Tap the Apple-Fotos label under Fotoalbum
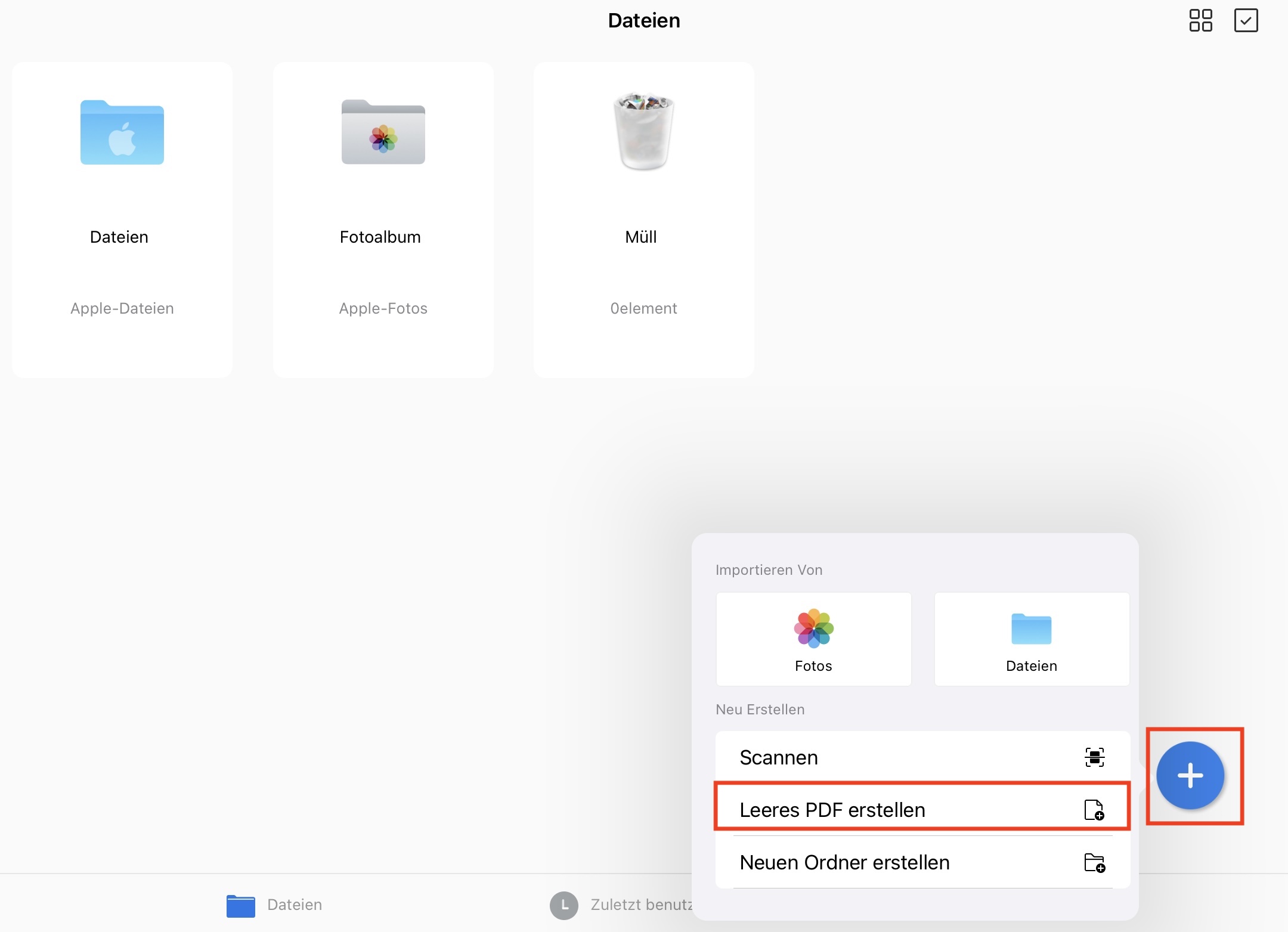 click(x=383, y=308)
